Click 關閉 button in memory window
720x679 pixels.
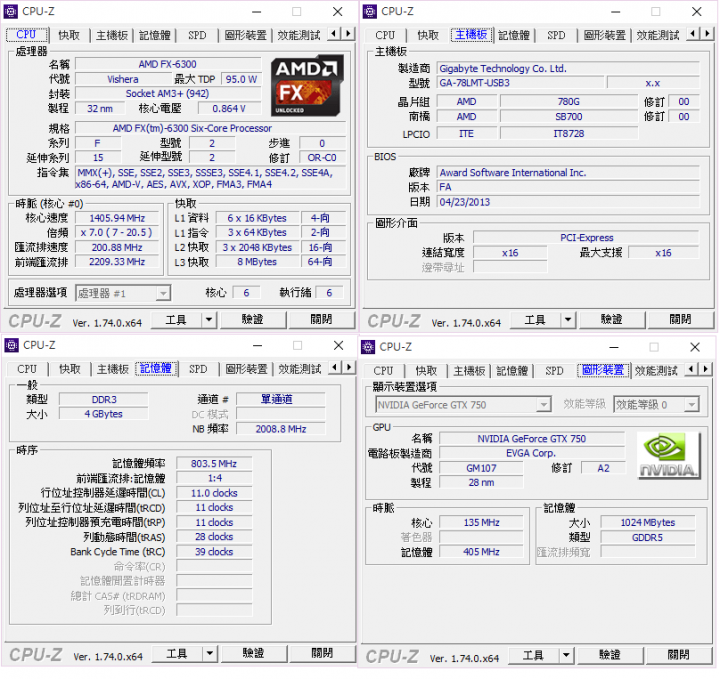pos(322,653)
